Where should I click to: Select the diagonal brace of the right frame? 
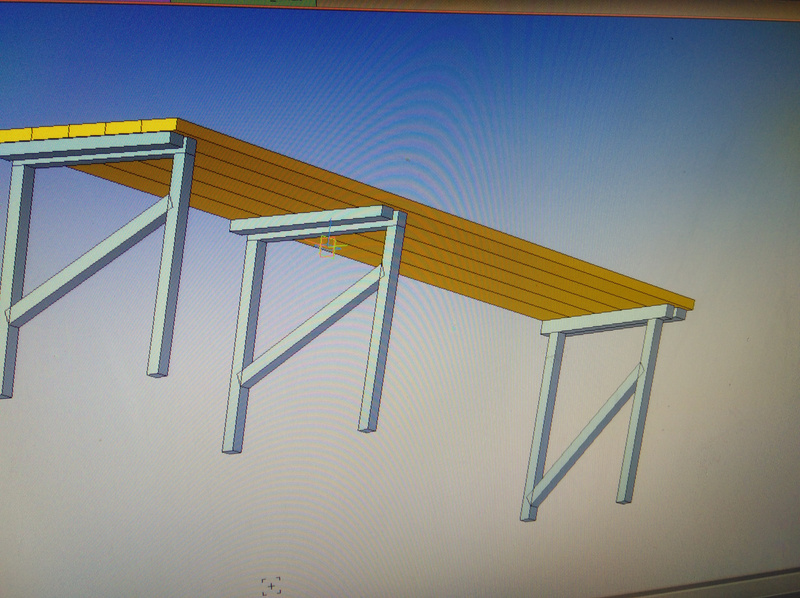586,434
